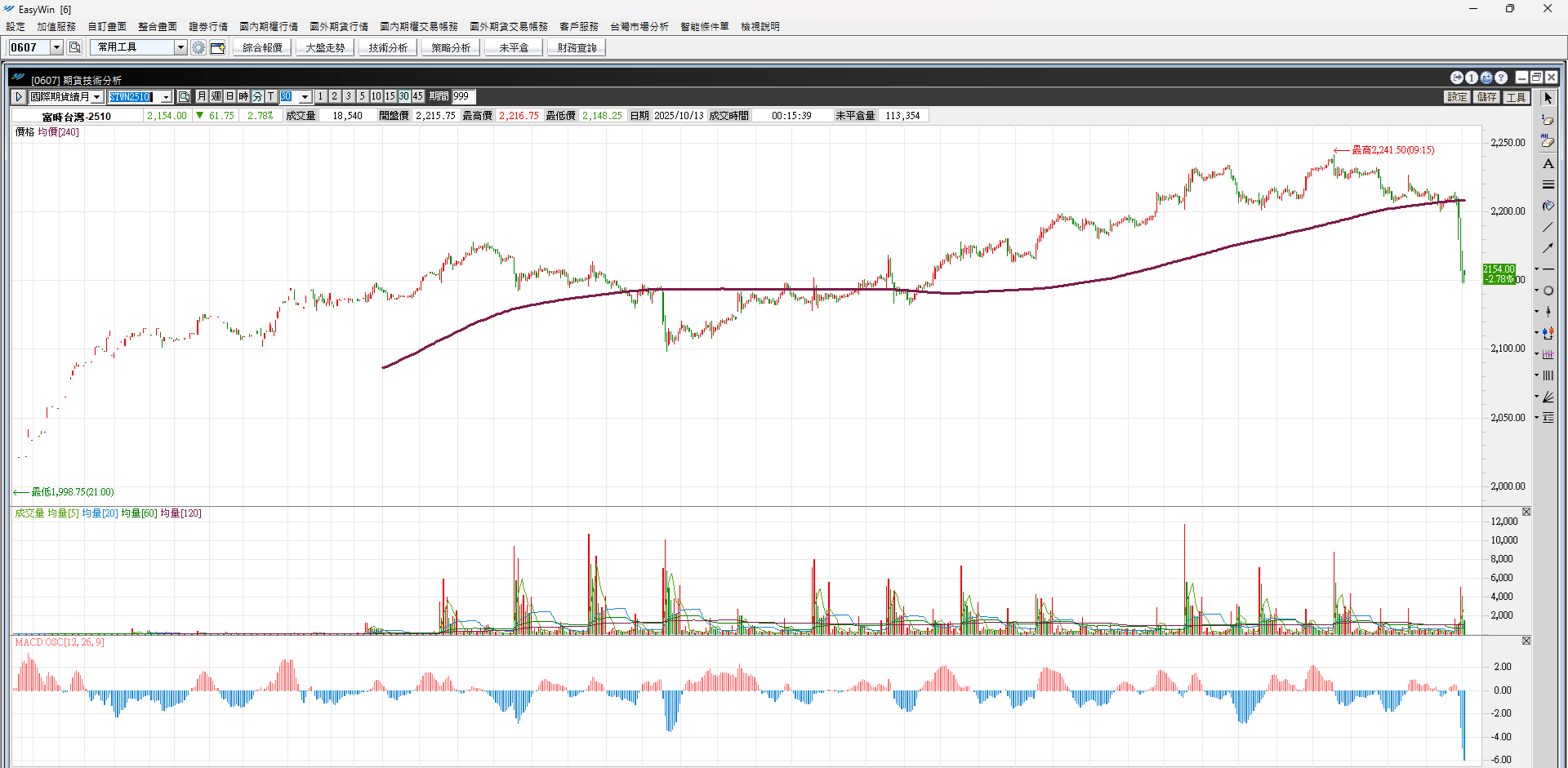The image size is (1568, 768).
Task: Switch chart to 週 (weekly) period
Action: point(216,96)
